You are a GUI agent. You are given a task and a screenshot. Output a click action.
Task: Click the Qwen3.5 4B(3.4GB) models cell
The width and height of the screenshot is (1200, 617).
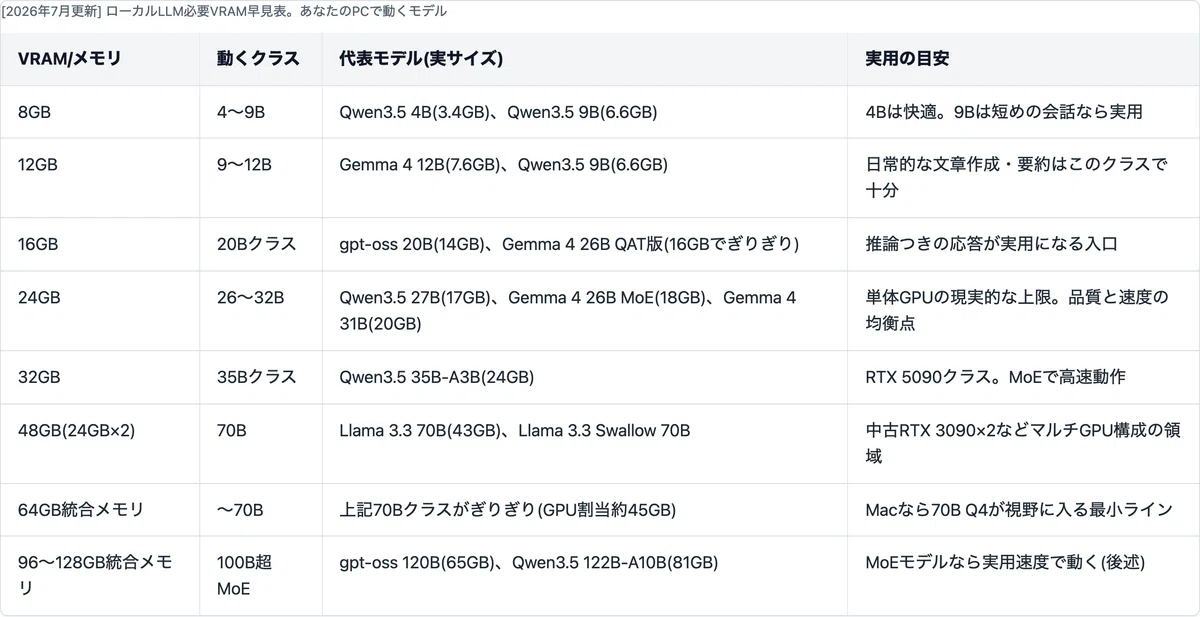[585, 112]
